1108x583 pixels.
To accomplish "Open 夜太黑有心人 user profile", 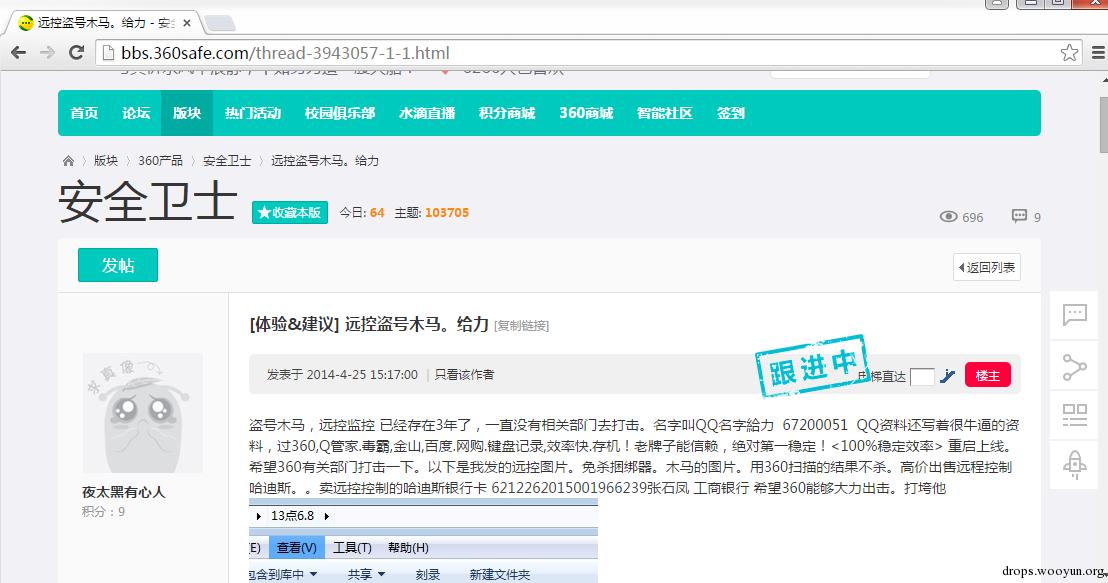I will [124, 492].
